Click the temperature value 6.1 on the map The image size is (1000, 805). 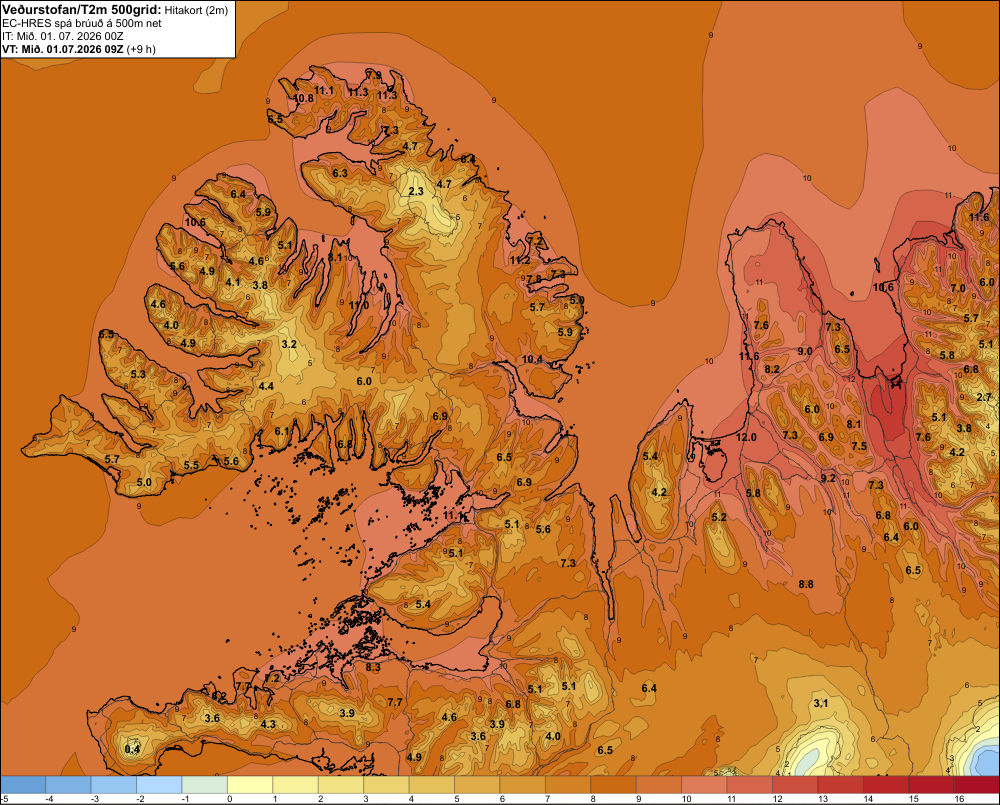(x=282, y=431)
